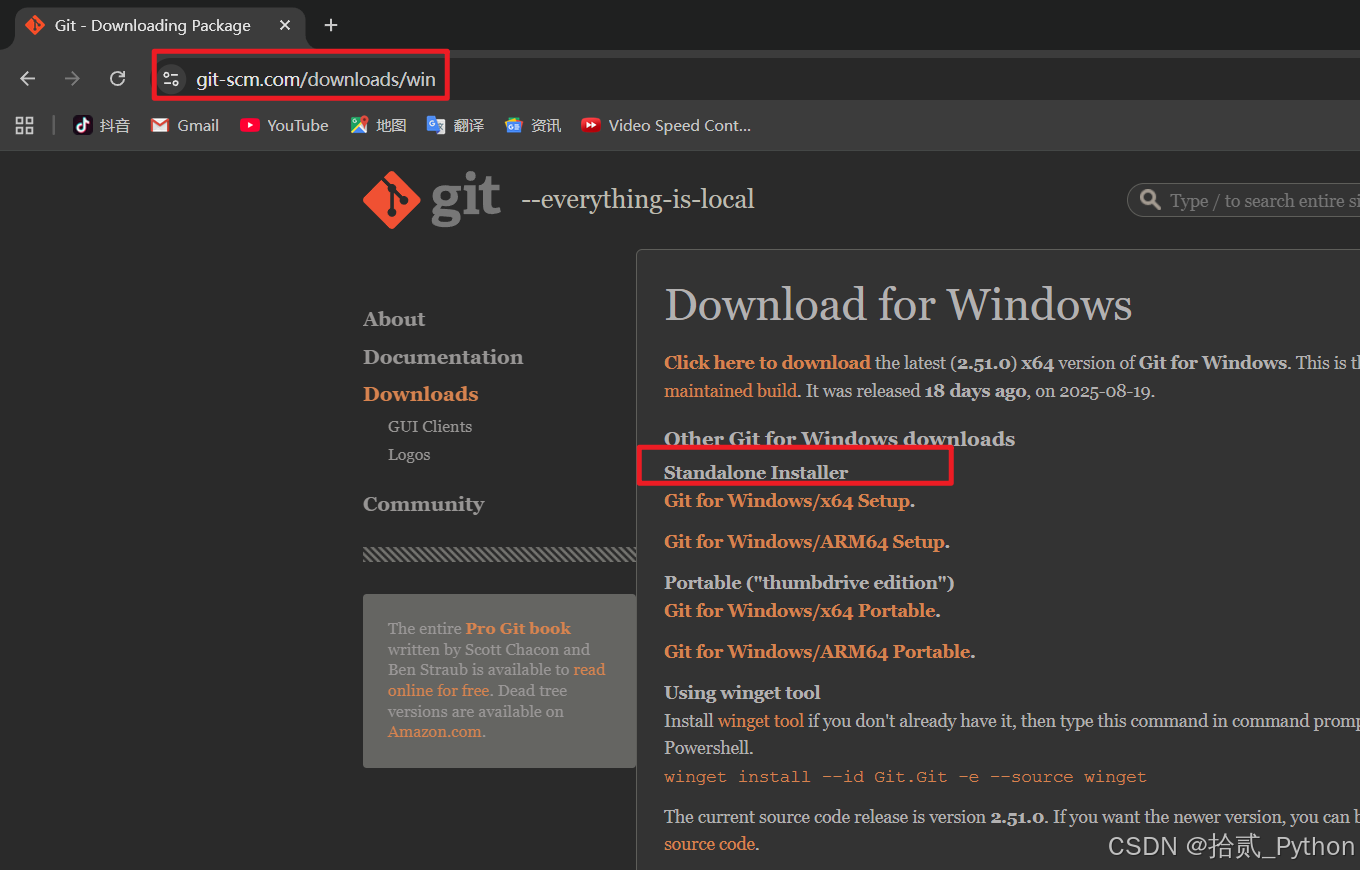Screen dimensions: 1360x870
Task: Download Git for Windows/ARM64 Portable
Action: pos(817,651)
